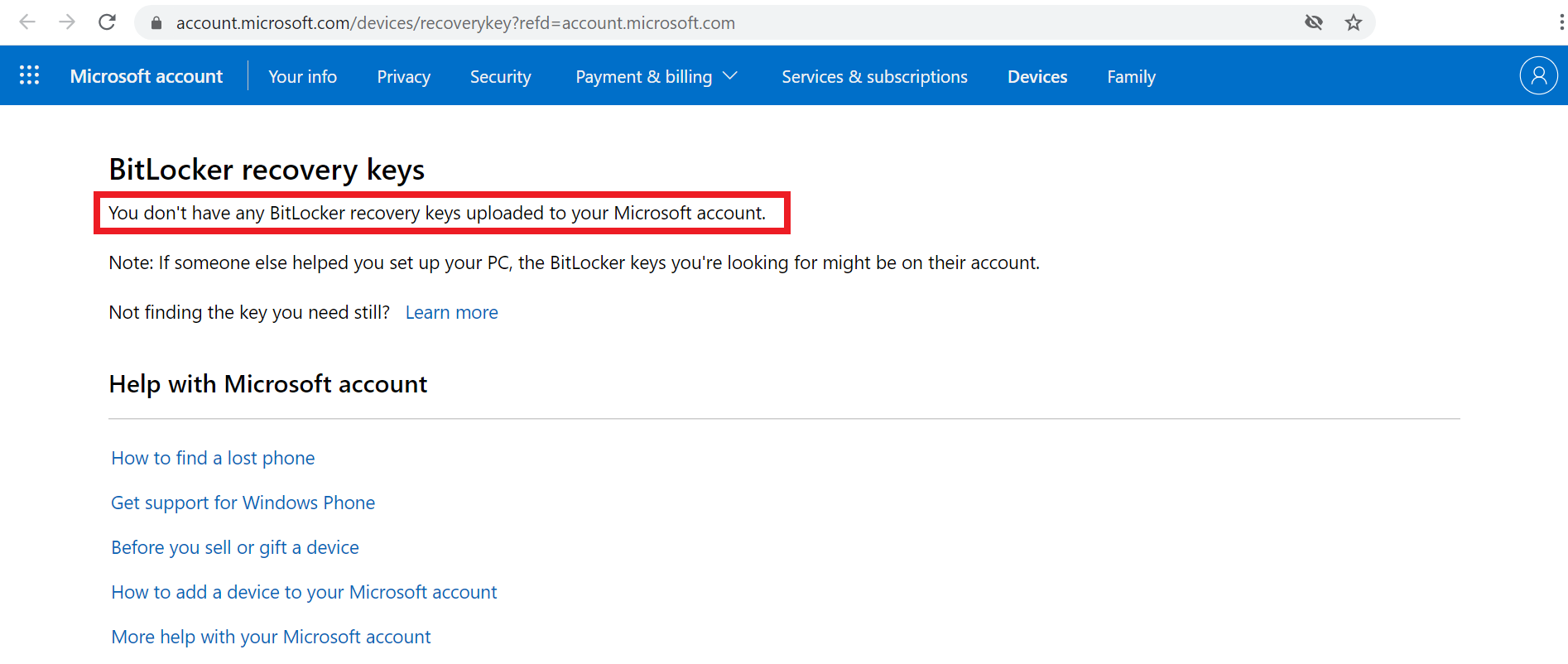Click the 'Note: If someone else helped' text

pos(575,262)
